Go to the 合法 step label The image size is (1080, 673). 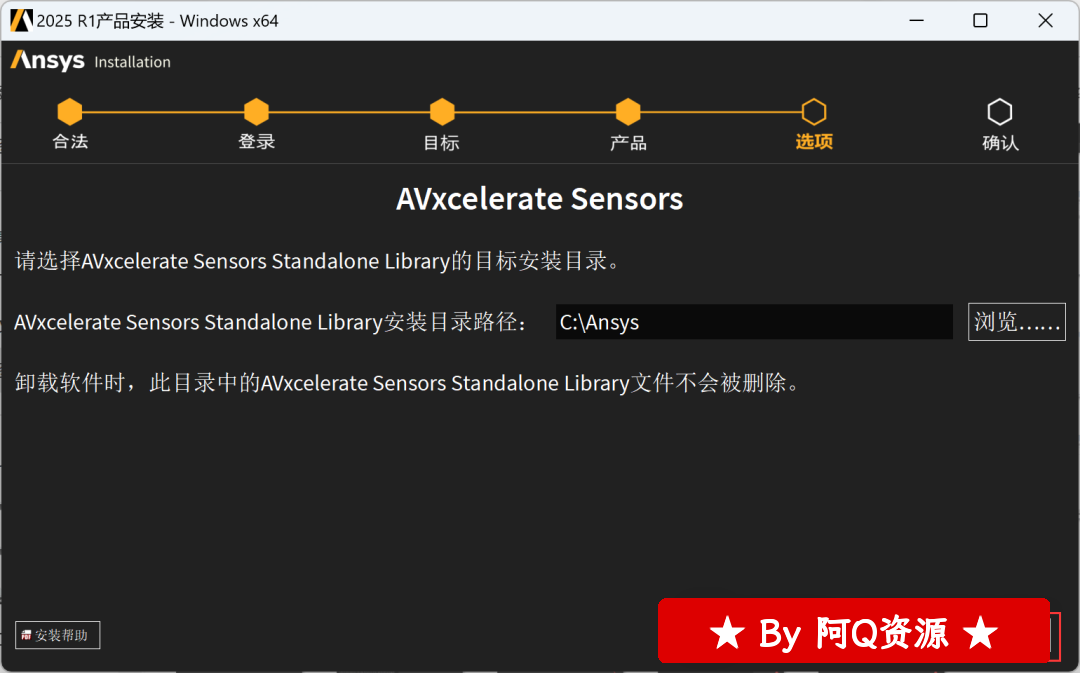(x=70, y=142)
